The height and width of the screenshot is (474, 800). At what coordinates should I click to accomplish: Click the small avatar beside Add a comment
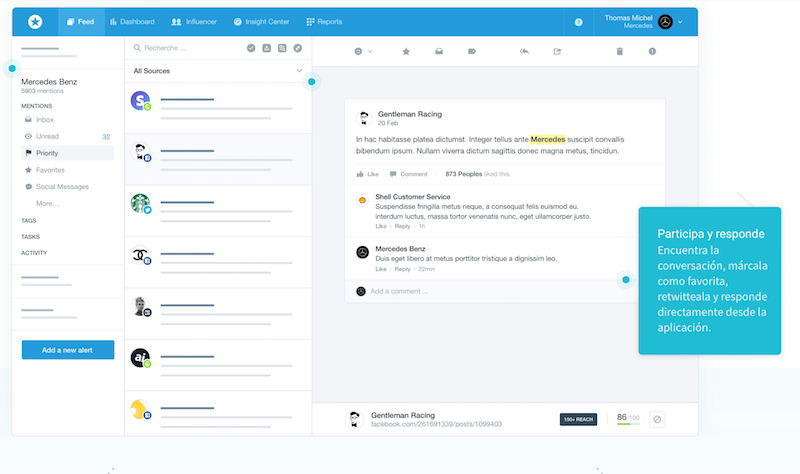point(361,291)
